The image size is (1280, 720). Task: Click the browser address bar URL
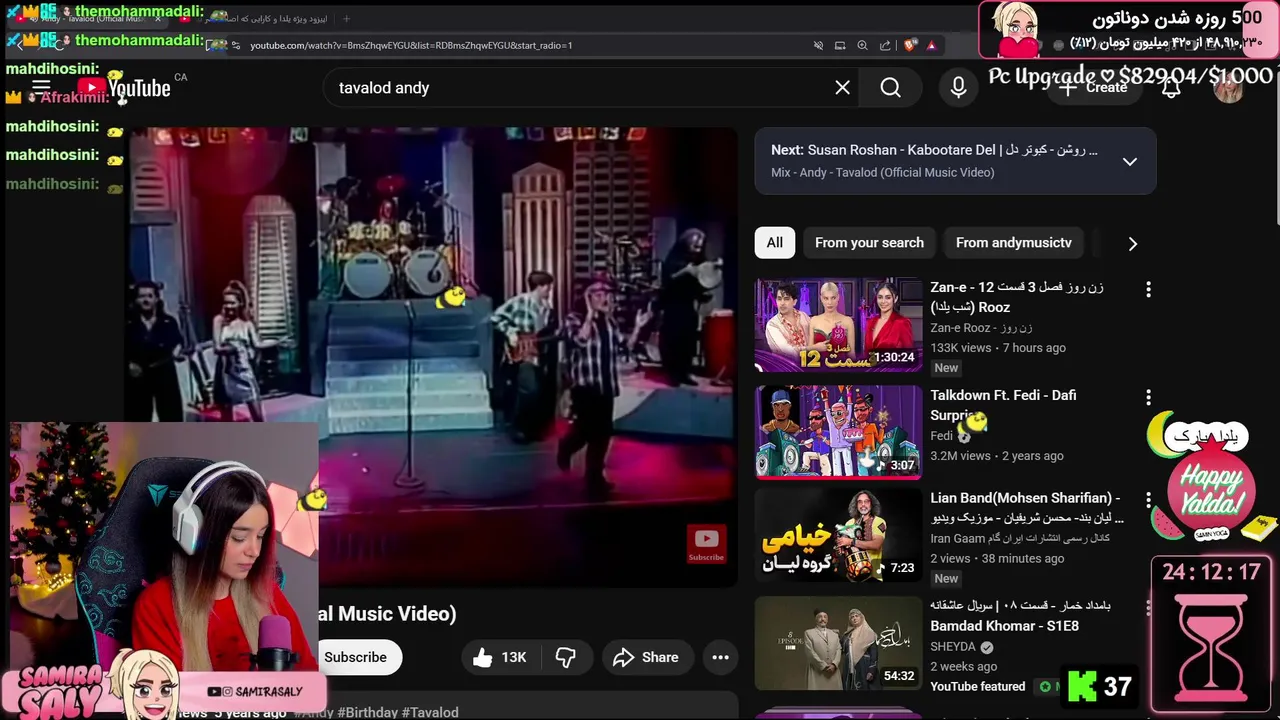tap(411, 45)
